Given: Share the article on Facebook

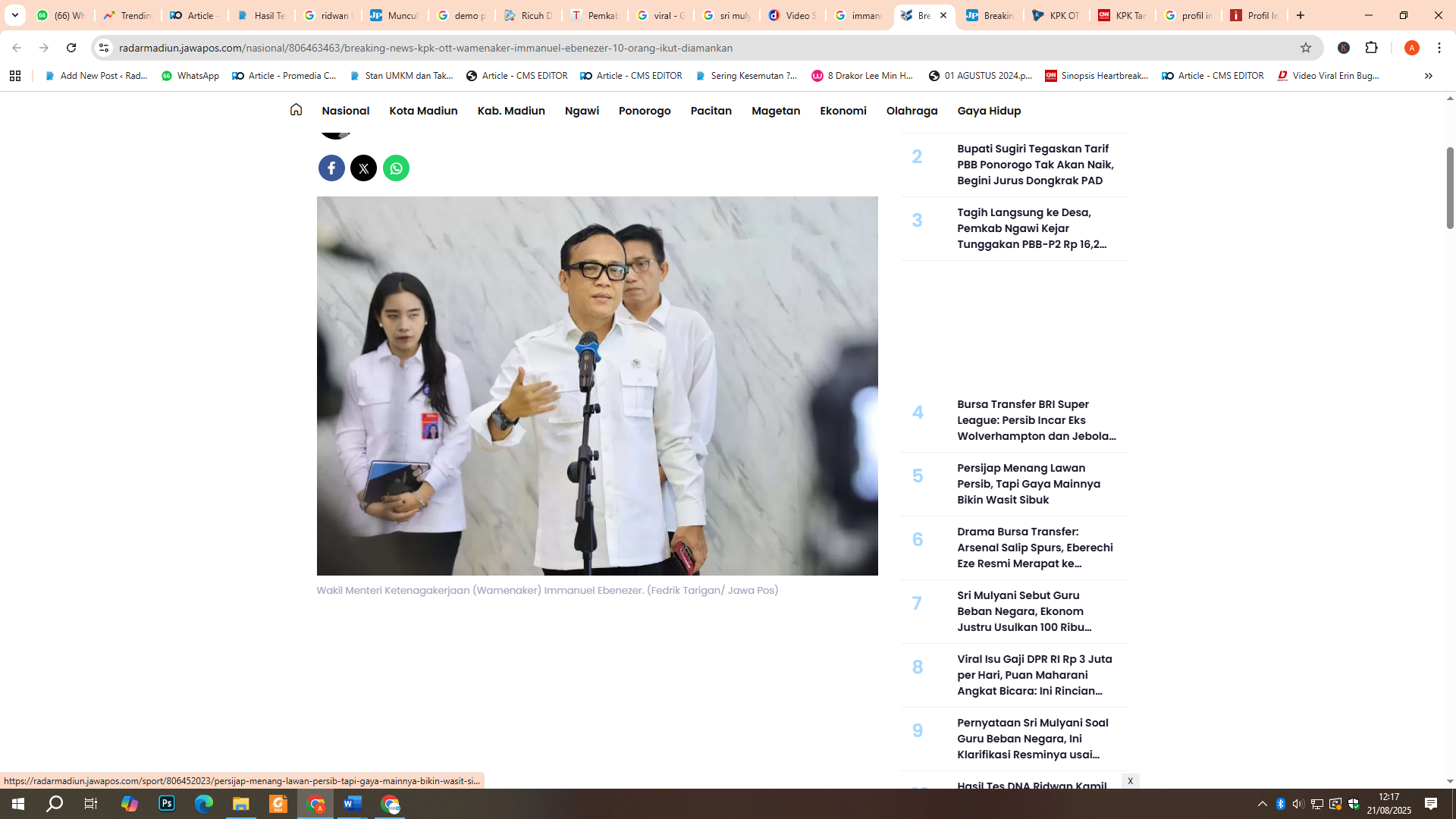Looking at the screenshot, I should (x=331, y=168).
